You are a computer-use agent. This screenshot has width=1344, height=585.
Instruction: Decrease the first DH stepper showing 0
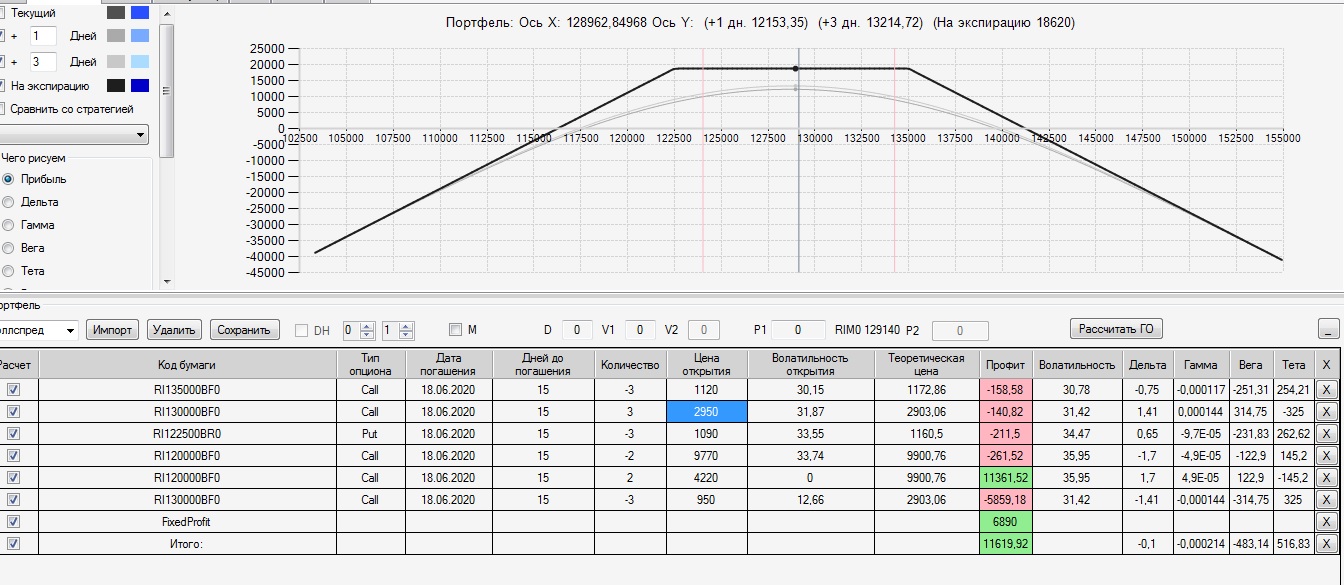[x=367, y=334]
